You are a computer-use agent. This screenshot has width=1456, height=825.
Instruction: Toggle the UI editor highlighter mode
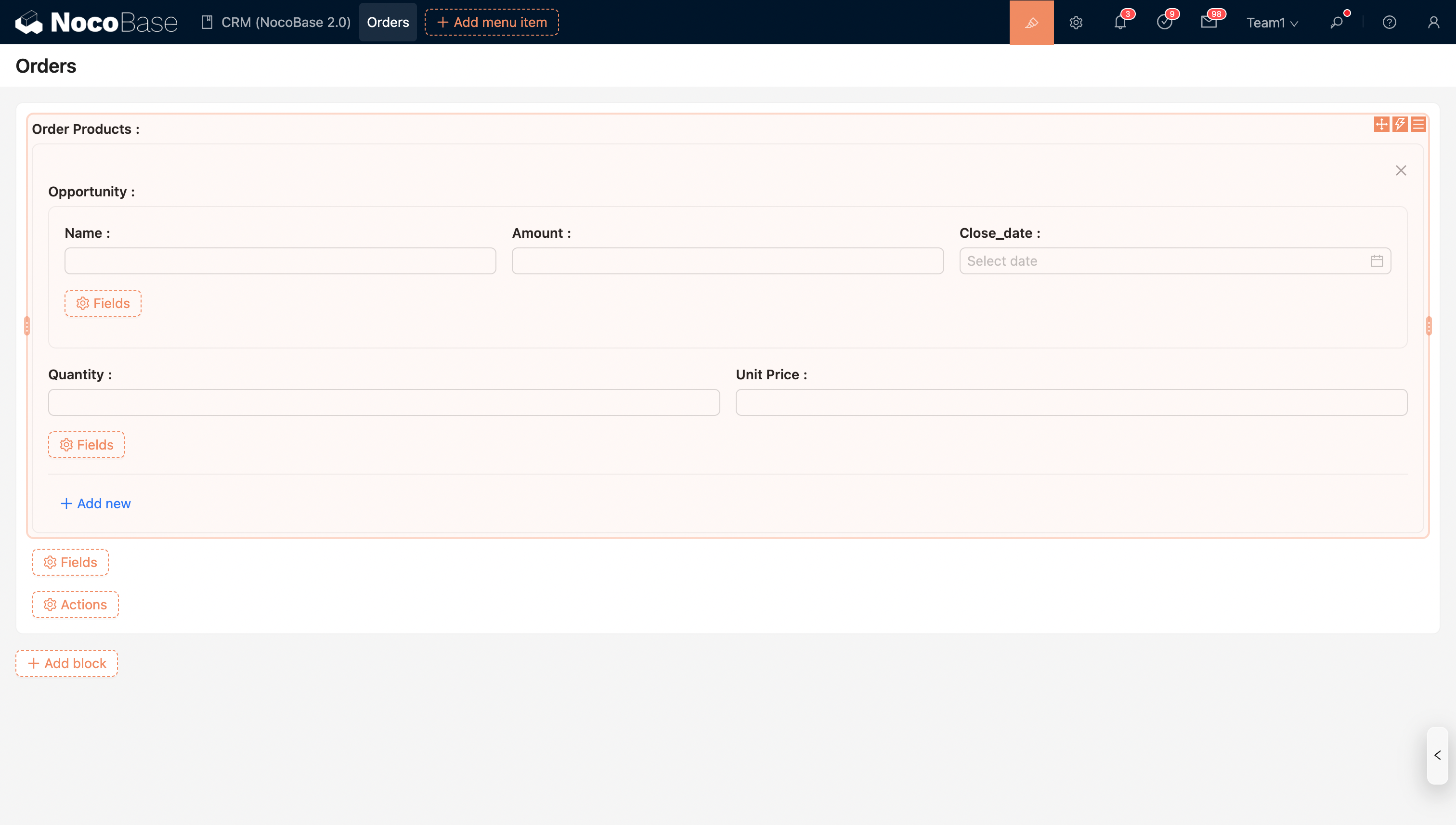tap(1031, 22)
